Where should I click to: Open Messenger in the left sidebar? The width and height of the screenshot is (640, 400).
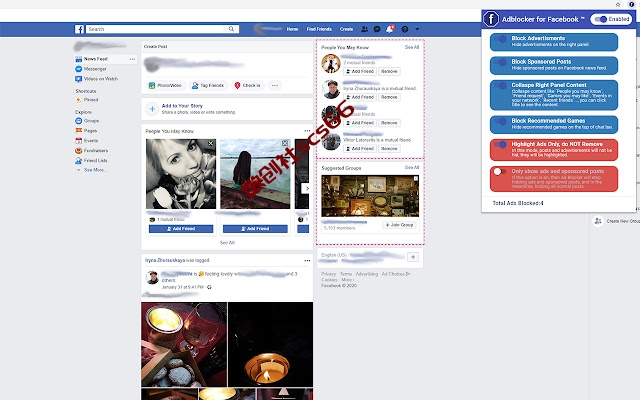pos(95,69)
